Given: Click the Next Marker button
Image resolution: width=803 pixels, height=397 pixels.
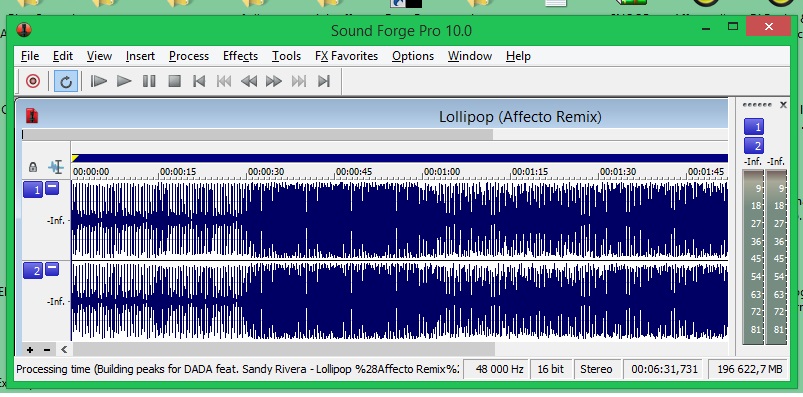Looking at the screenshot, I should tap(299, 81).
